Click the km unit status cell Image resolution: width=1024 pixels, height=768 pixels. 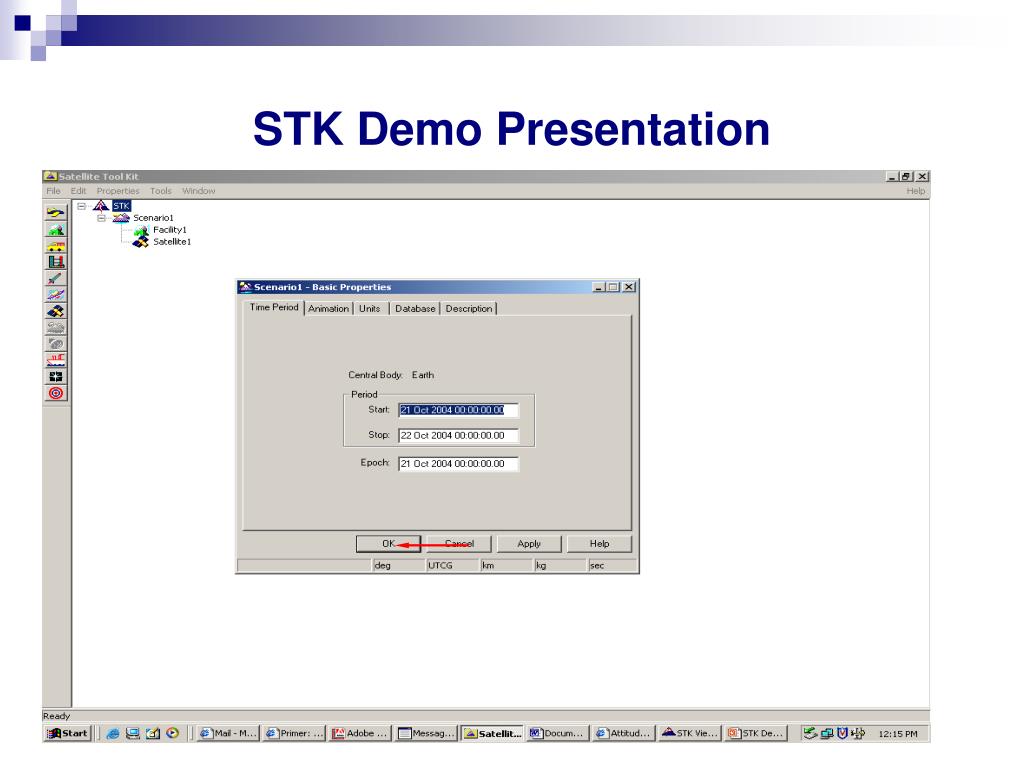pos(506,566)
